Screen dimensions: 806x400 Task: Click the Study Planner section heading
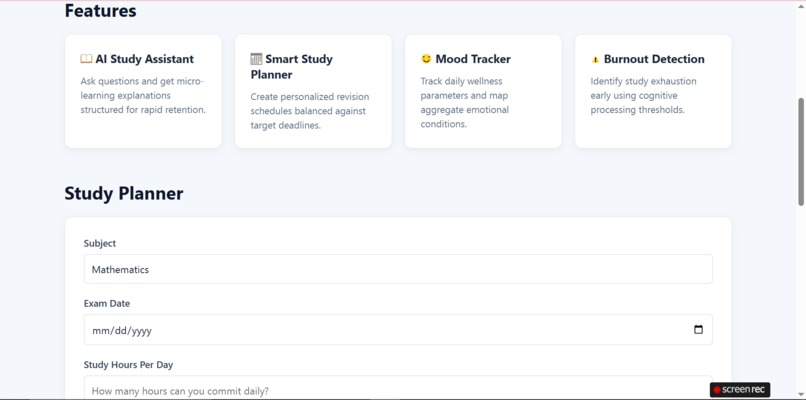click(x=123, y=194)
